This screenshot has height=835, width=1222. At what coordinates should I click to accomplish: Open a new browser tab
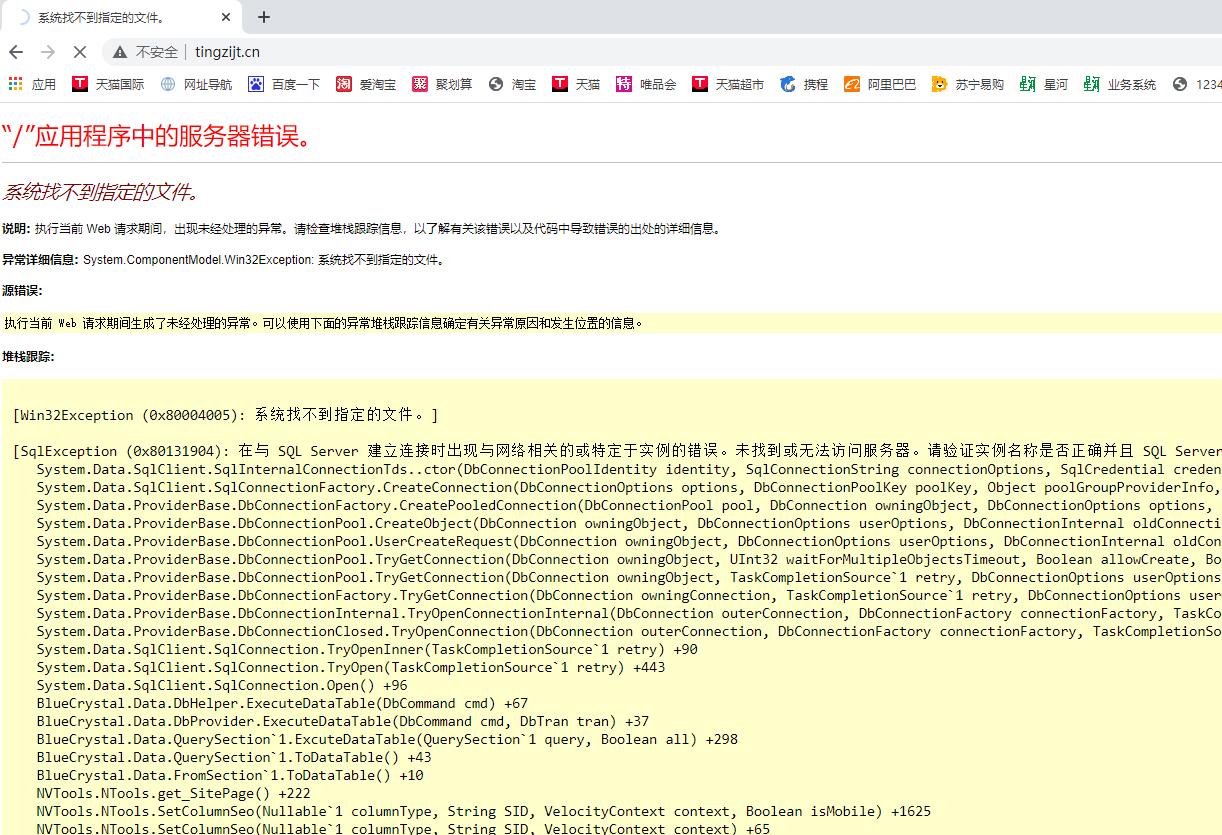pyautogui.click(x=264, y=17)
